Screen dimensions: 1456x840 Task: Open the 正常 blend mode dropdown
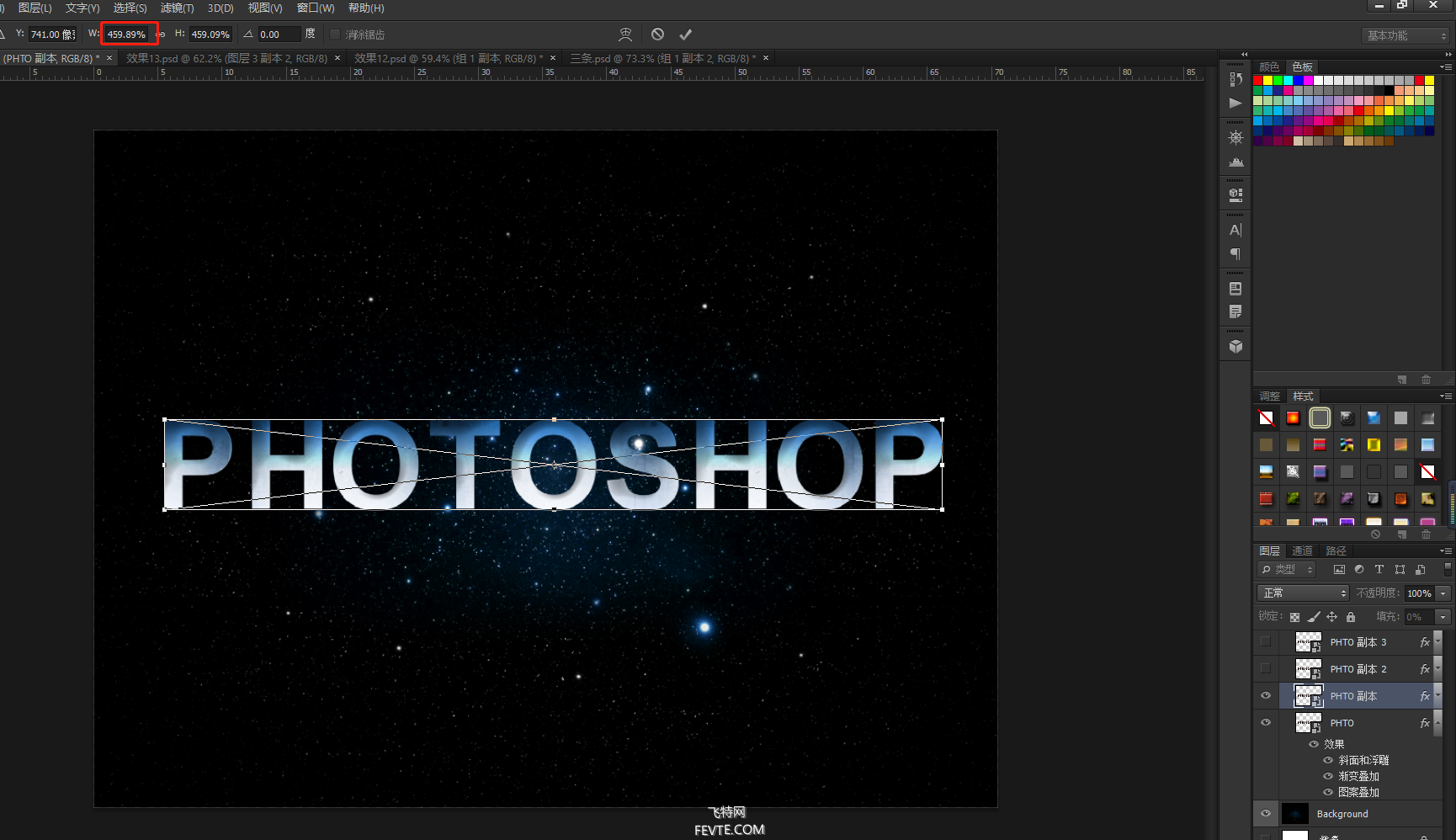pyautogui.click(x=1303, y=593)
